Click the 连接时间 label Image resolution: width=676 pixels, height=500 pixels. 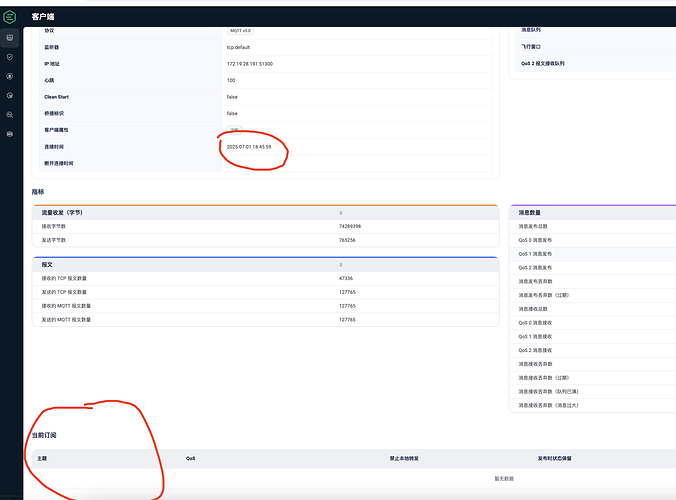click(x=54, y=147)
